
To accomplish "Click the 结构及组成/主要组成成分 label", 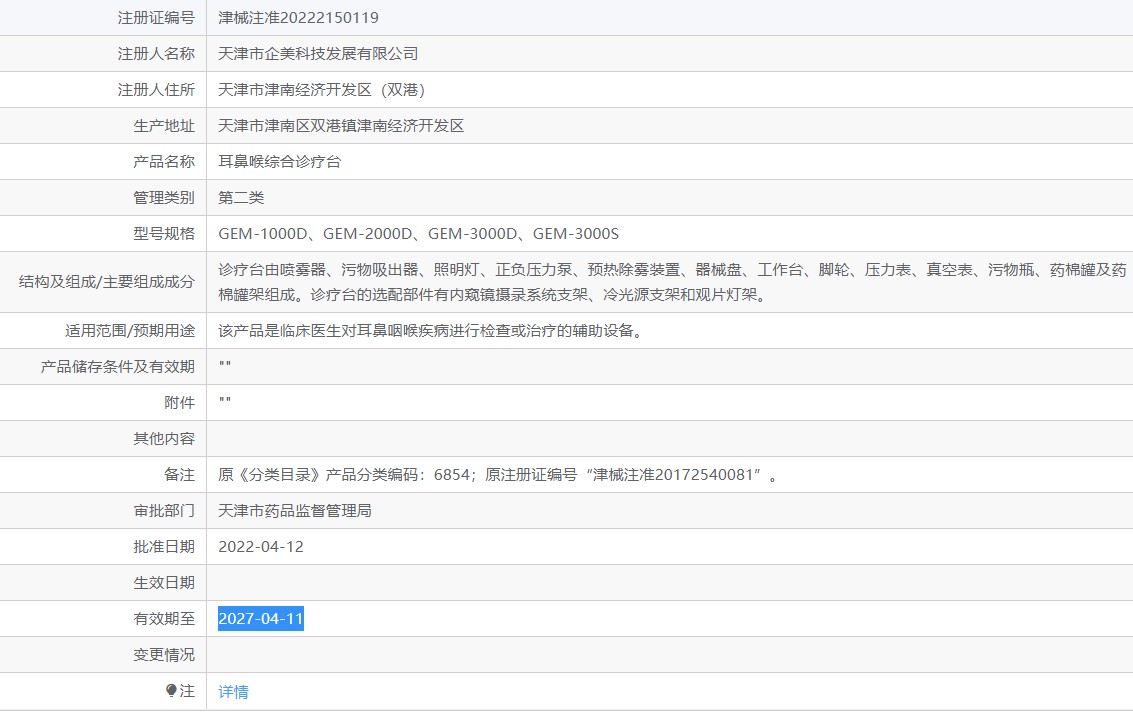I will (107, 282).
